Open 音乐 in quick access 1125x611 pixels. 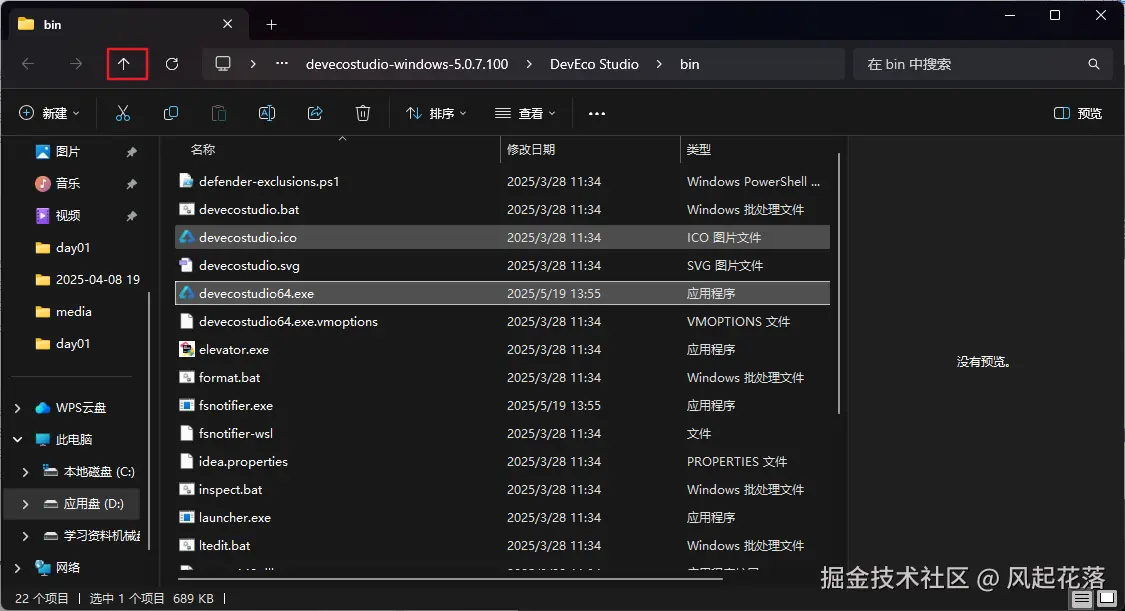(x=68, y=184)
